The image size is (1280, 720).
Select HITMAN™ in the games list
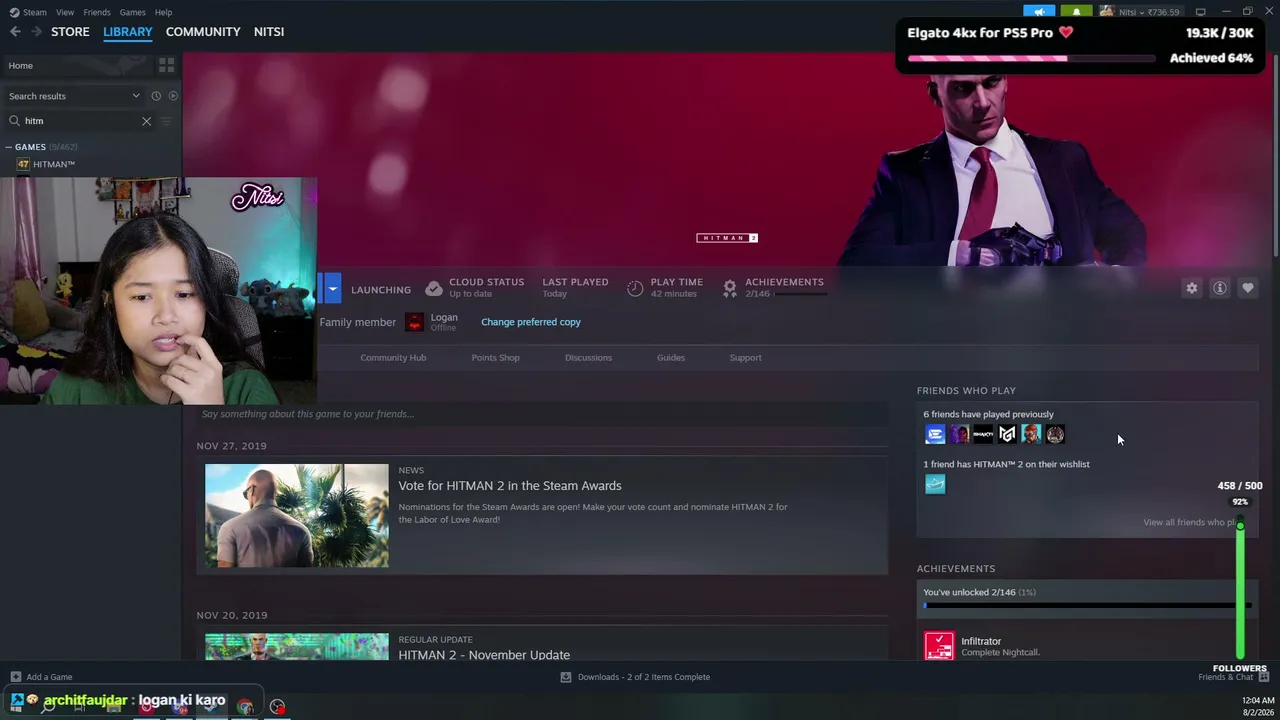point(54,164)
